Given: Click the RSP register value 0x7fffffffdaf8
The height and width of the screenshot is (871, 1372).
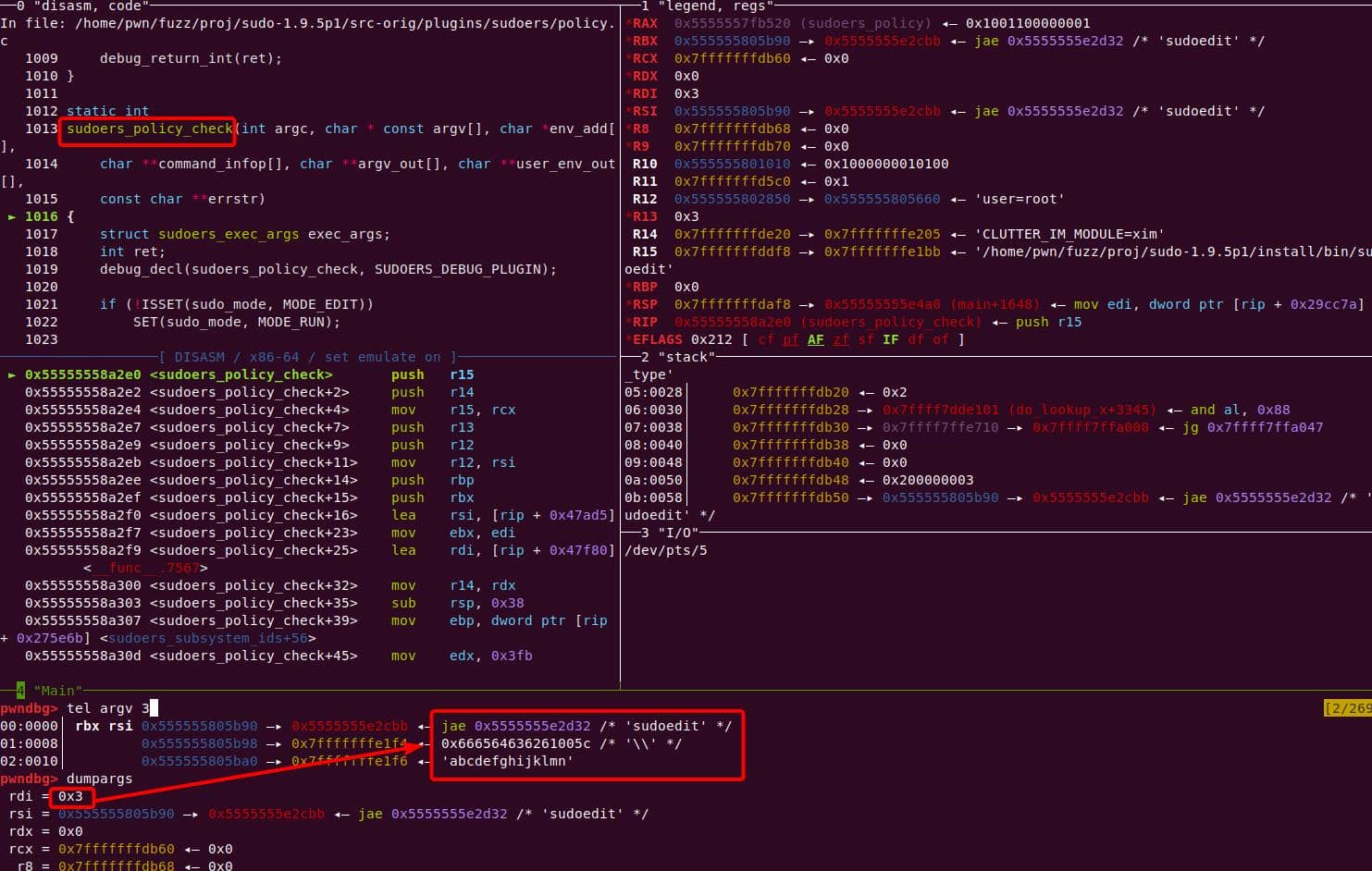Looking at the screenshot, I should (x=732, y=304).
